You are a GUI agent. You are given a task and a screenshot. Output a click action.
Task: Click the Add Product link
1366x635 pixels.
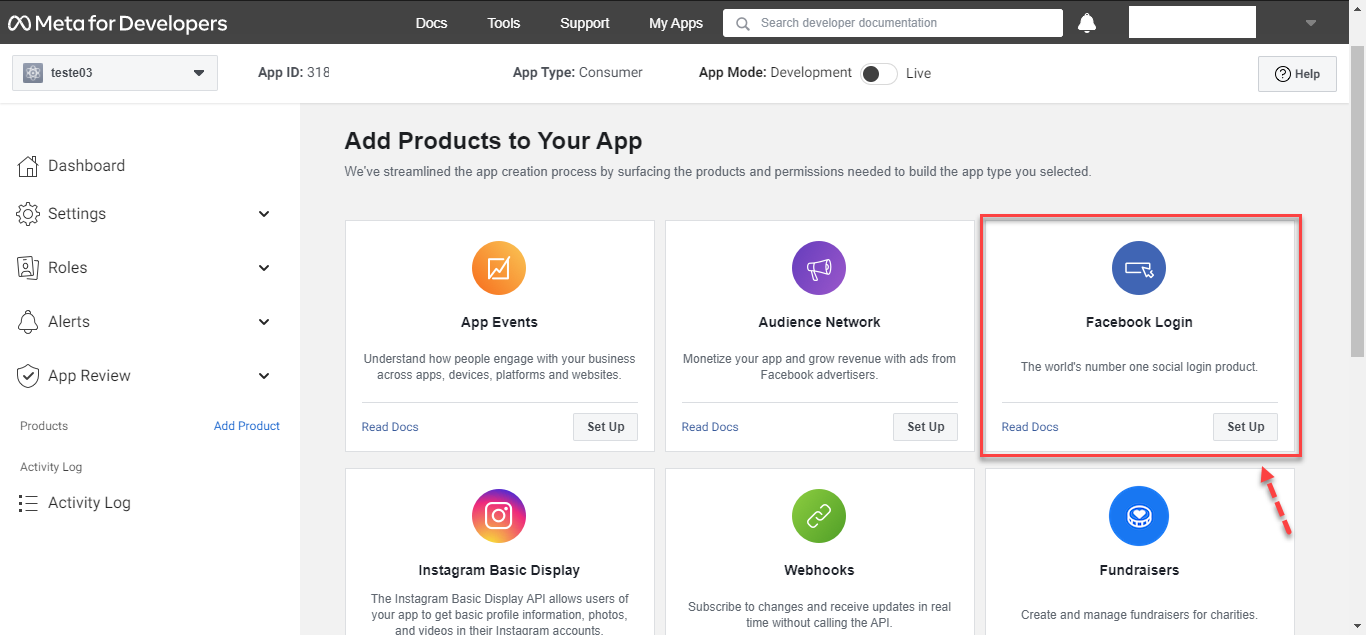[247, 426]
